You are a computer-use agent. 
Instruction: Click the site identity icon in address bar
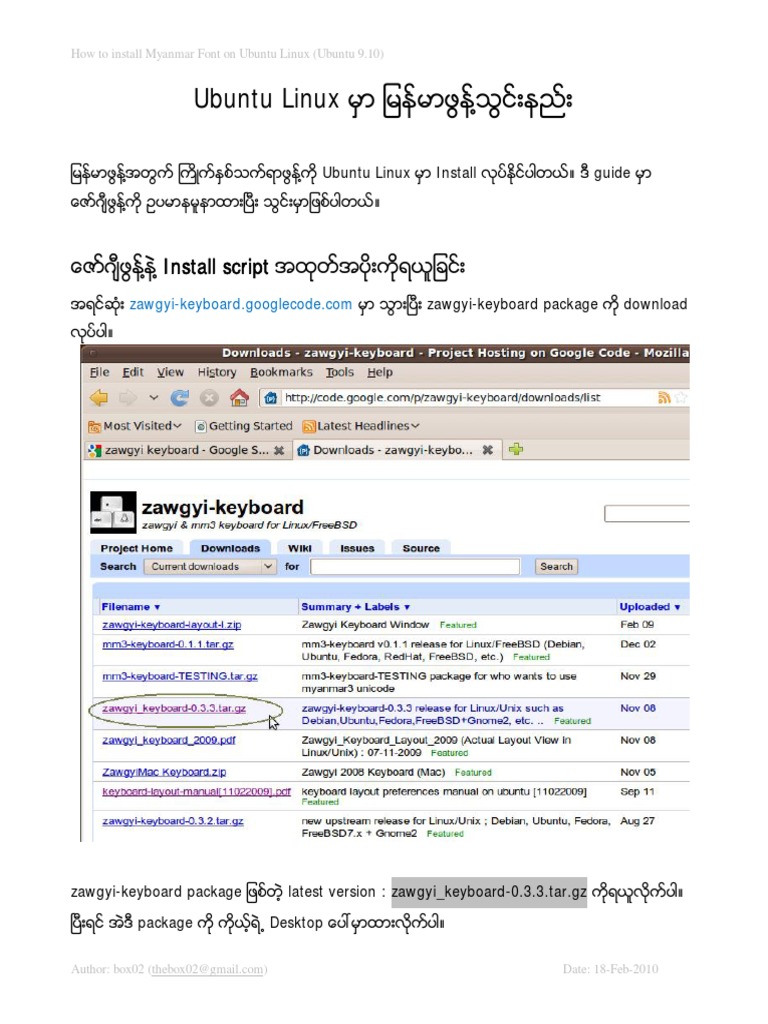click(271, 398)
